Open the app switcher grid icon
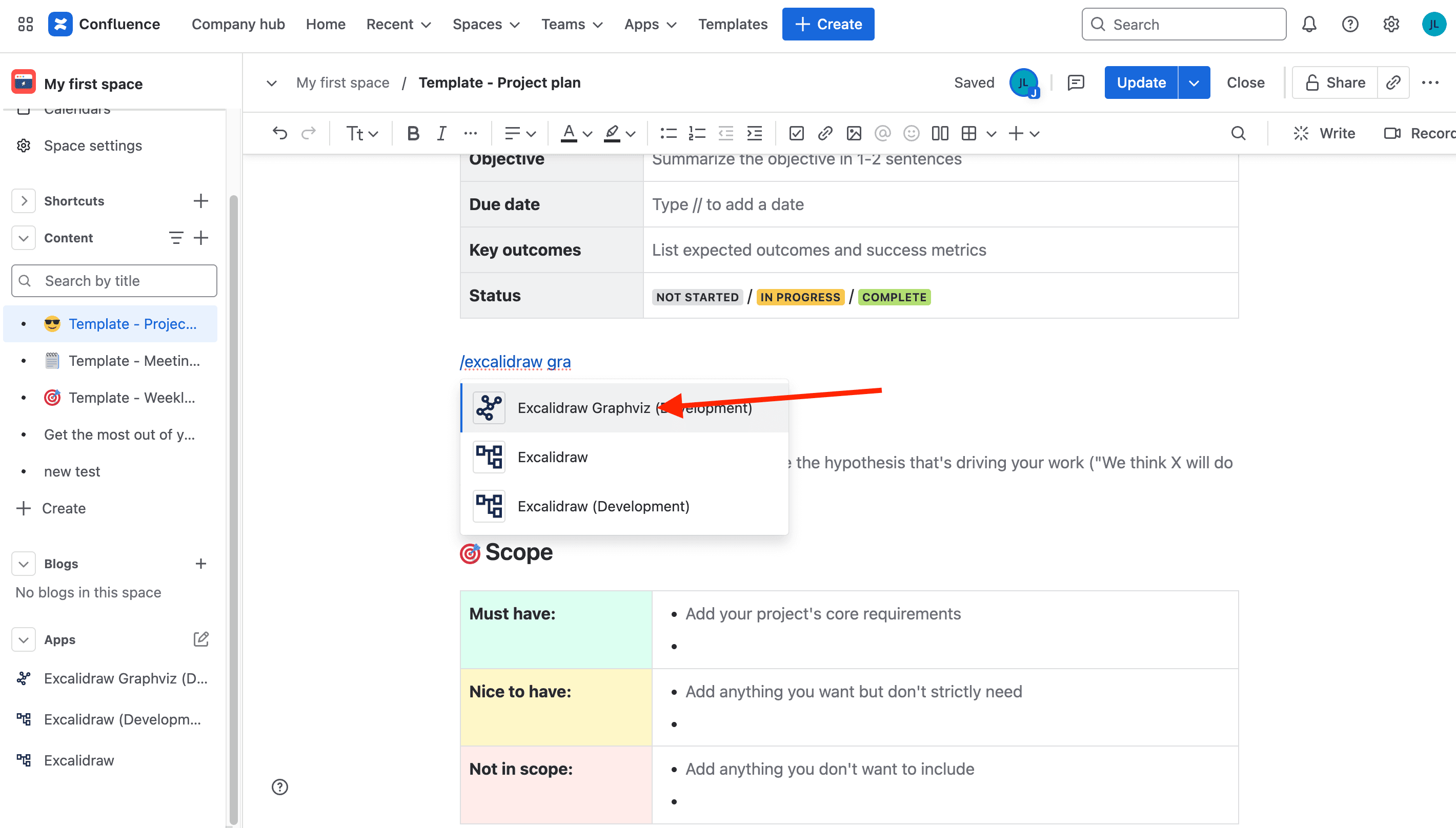This screenshot has height=828, width=1456. click(25, 24)
